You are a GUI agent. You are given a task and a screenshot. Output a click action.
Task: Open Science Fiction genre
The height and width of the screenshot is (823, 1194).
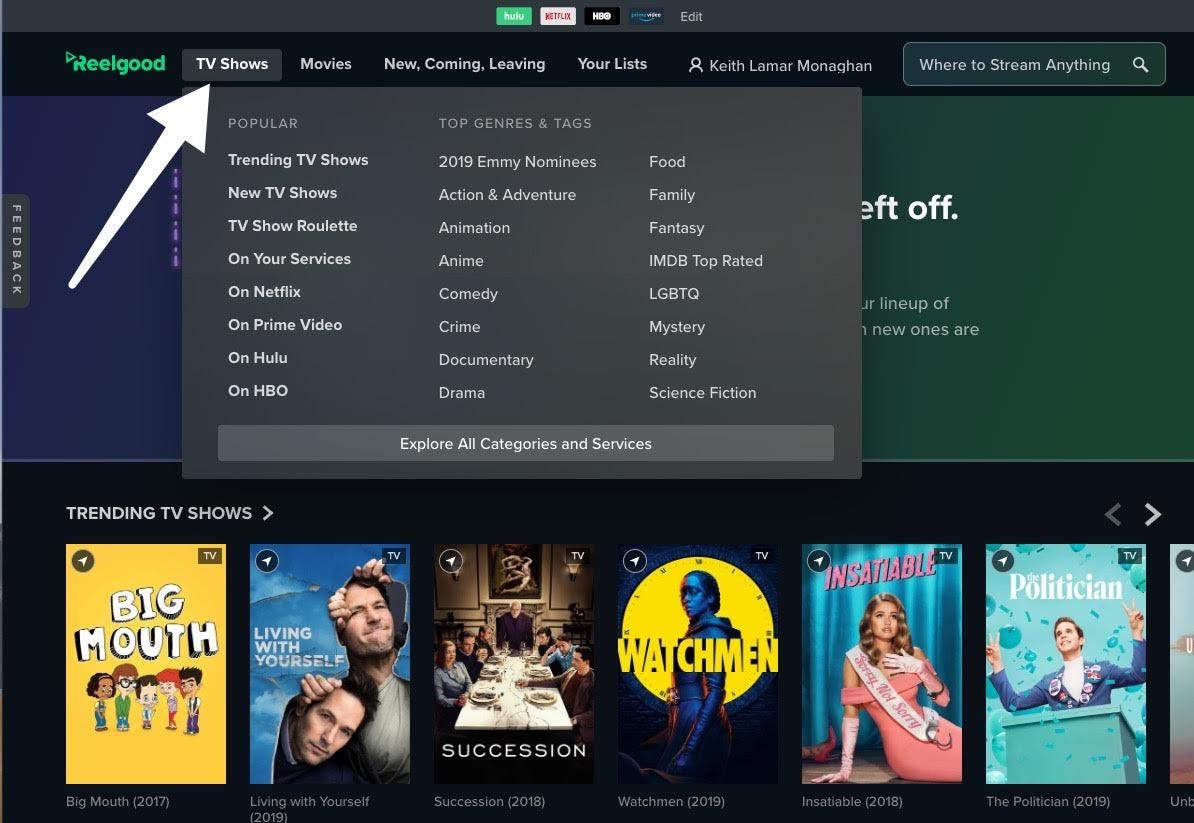point(702,393)
